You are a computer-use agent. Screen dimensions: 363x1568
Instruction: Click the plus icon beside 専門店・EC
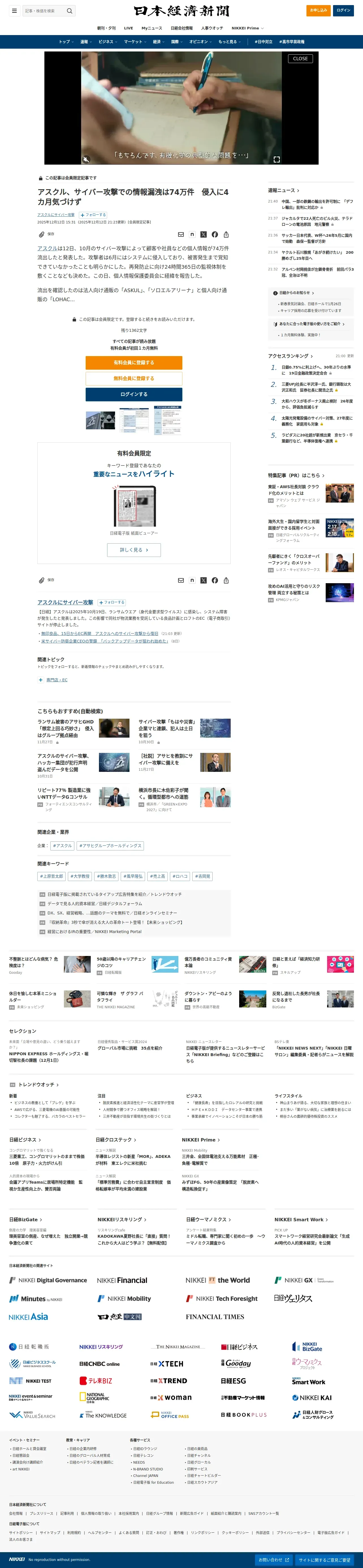41,680
